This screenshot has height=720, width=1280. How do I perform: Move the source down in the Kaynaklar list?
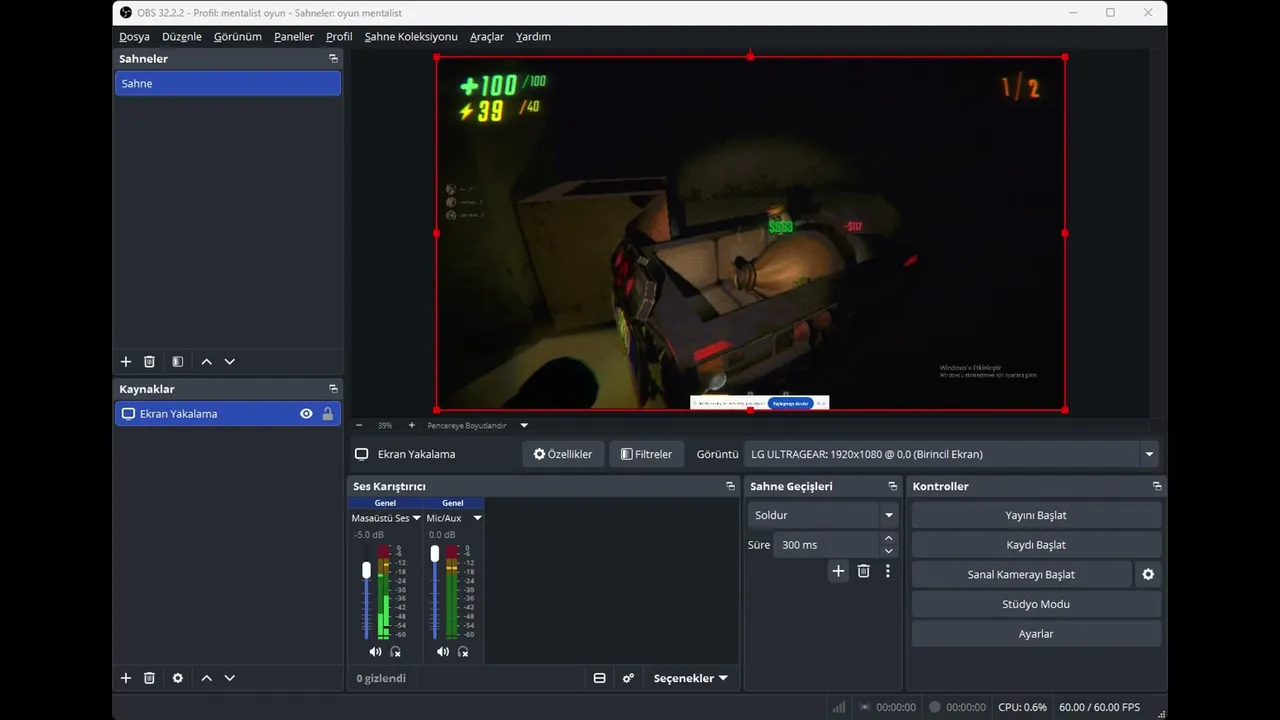[230, 678]
